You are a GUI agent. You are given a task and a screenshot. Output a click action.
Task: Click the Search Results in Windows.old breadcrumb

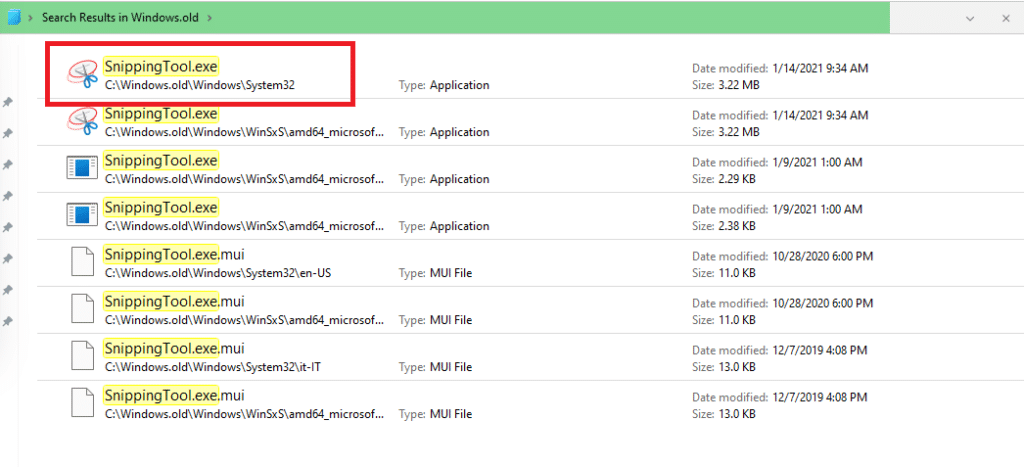[x=121, y=18]
